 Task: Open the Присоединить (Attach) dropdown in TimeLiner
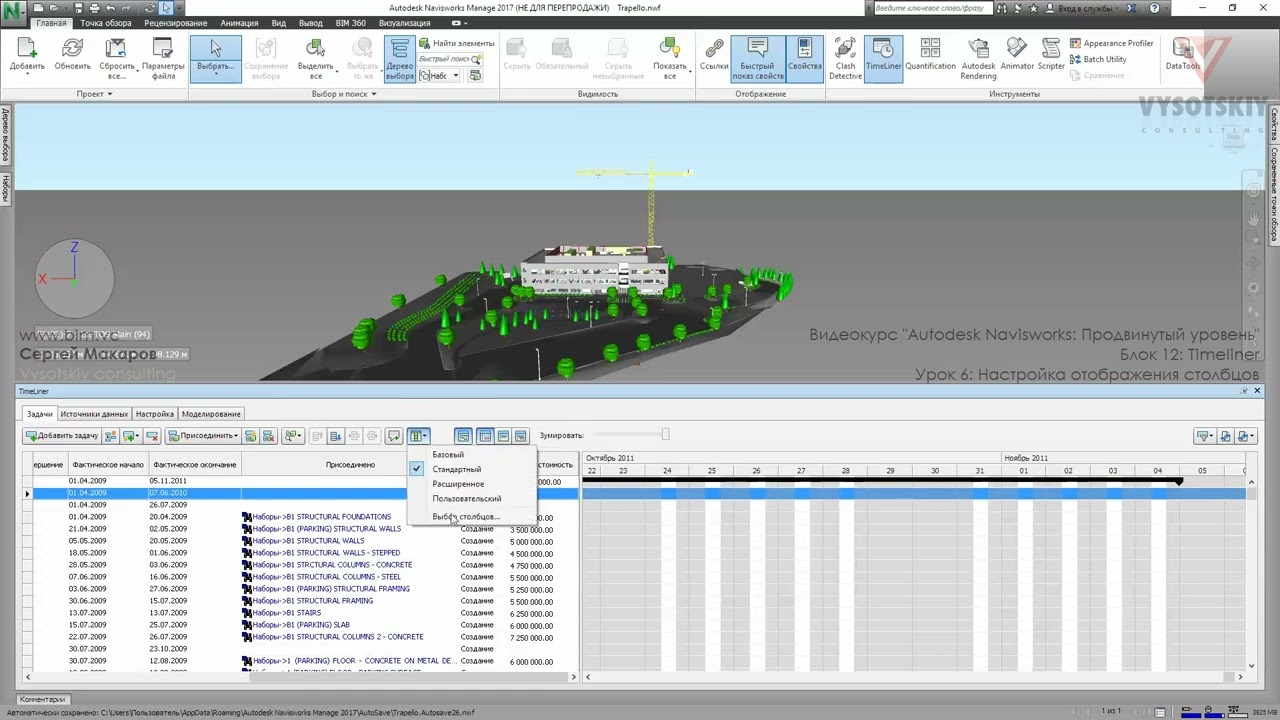pos(203,436)
